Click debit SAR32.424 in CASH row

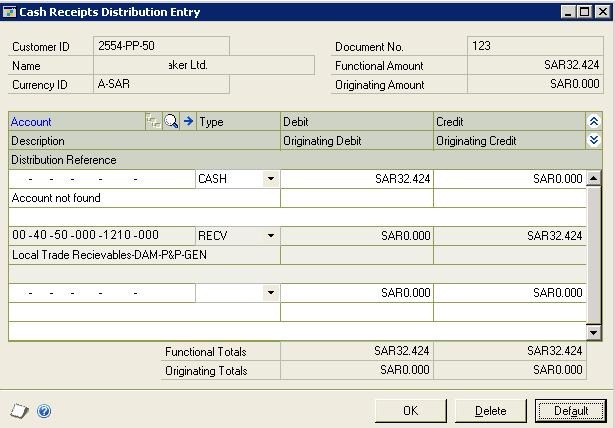tap(357, 179)
